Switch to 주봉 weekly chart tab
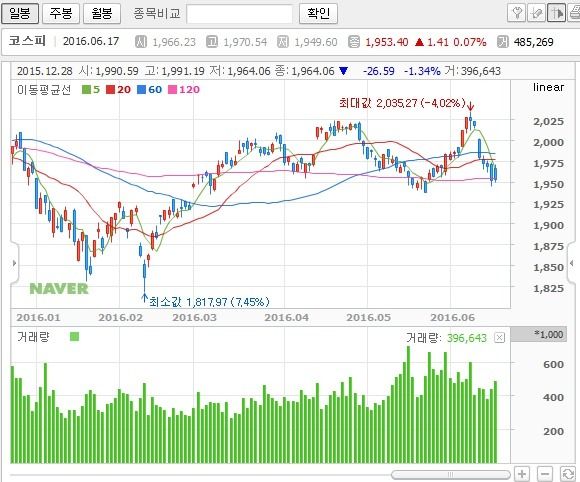The image size is (580, 482). pyautogui.click(x=61, y=14)
